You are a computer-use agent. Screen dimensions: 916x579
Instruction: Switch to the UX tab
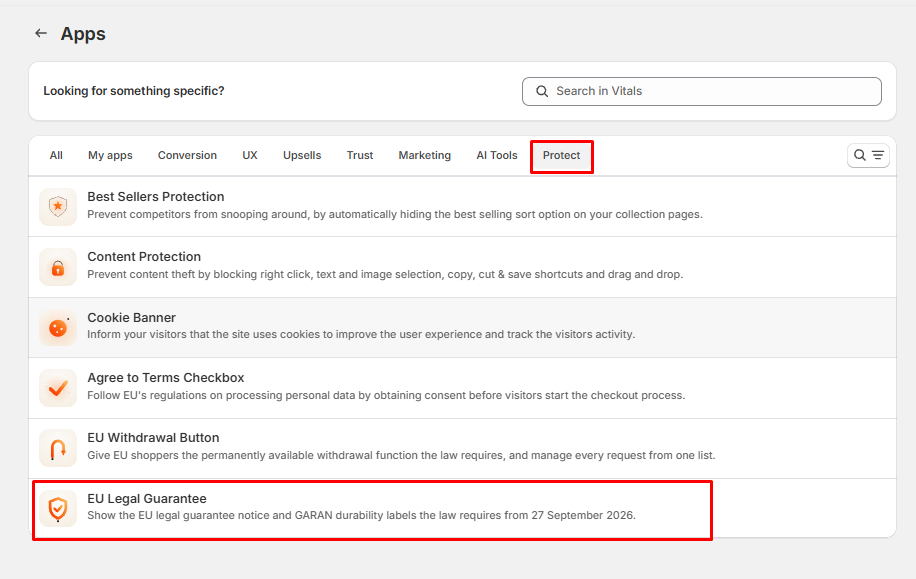click(x=250, y=155)
